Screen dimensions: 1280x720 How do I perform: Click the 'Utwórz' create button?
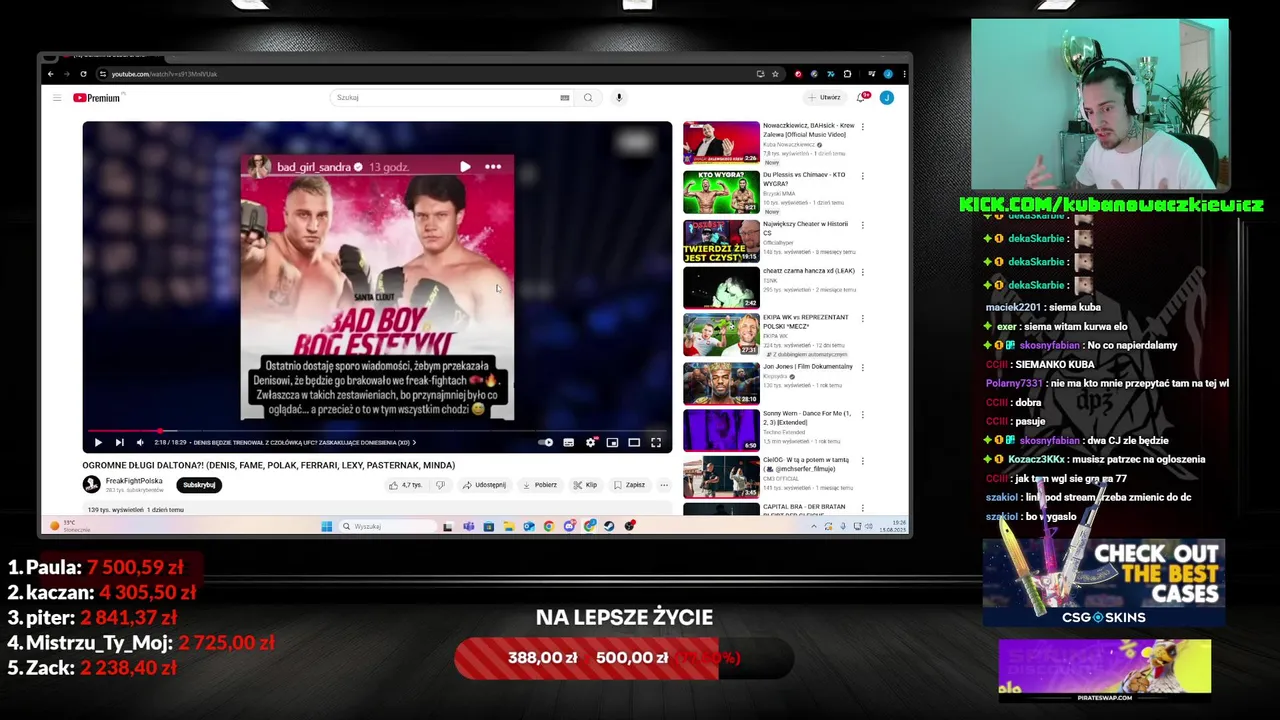(x=825, y=98)
